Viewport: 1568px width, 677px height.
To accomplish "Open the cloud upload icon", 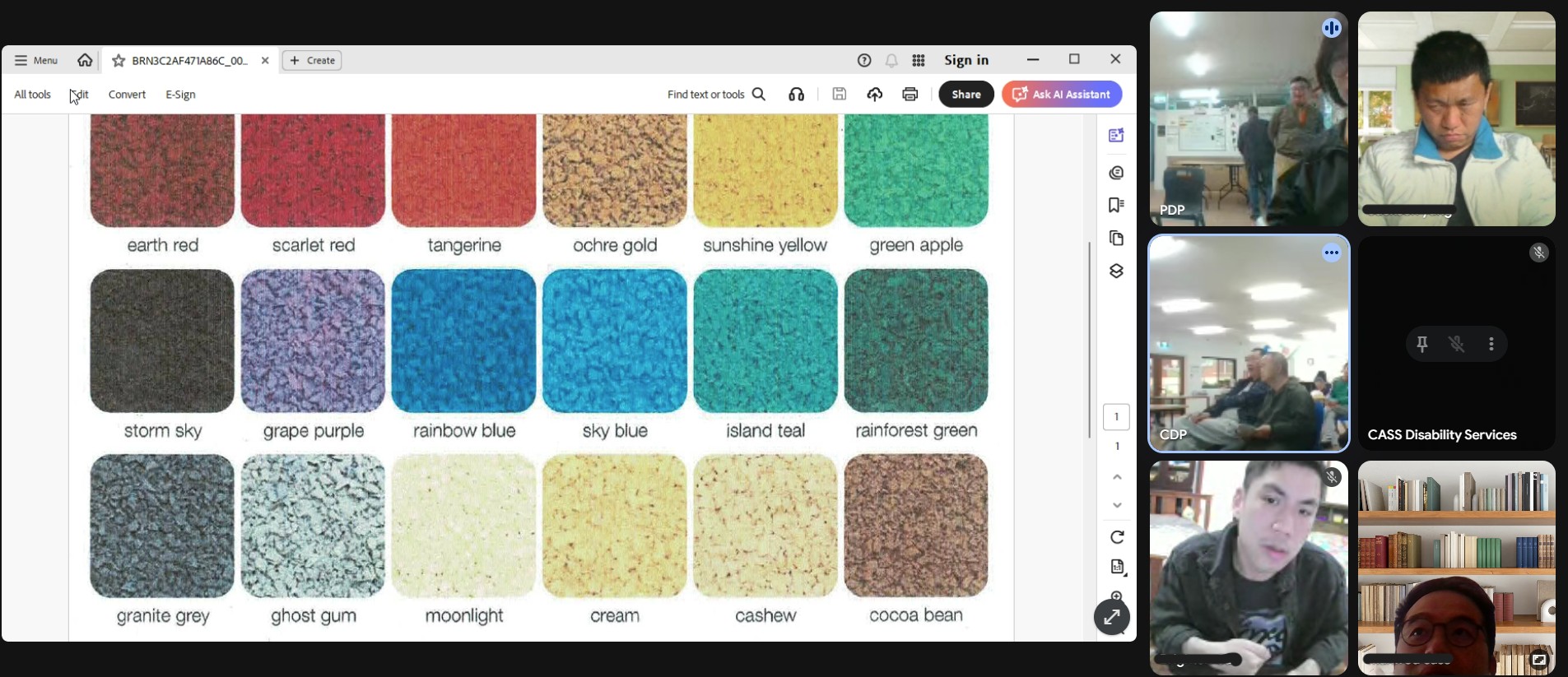I will pyautogui.click(x=874, y=95).
